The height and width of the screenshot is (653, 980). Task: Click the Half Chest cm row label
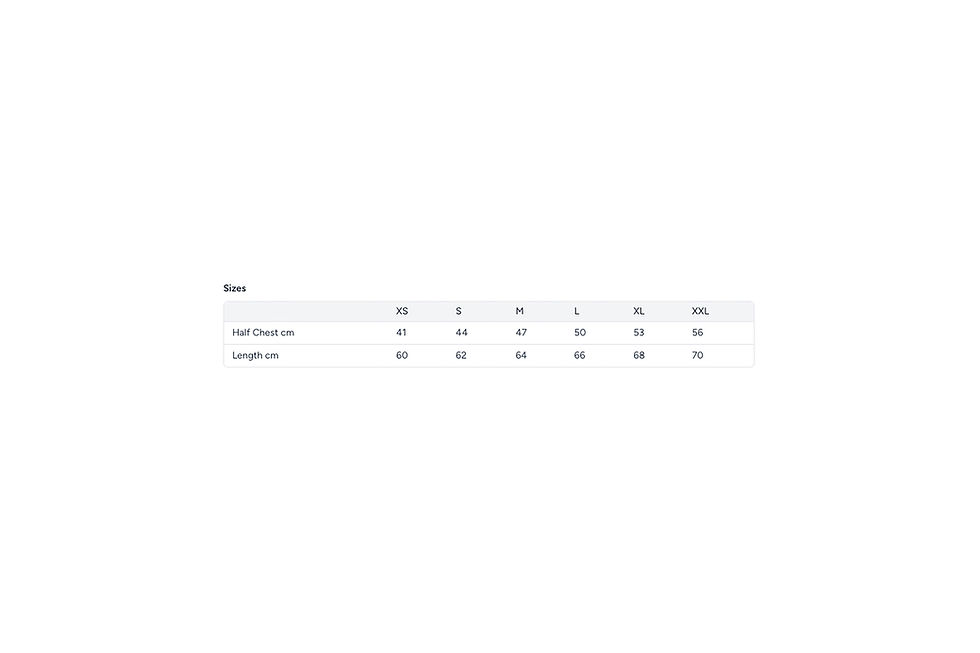[x=263, y=333]
